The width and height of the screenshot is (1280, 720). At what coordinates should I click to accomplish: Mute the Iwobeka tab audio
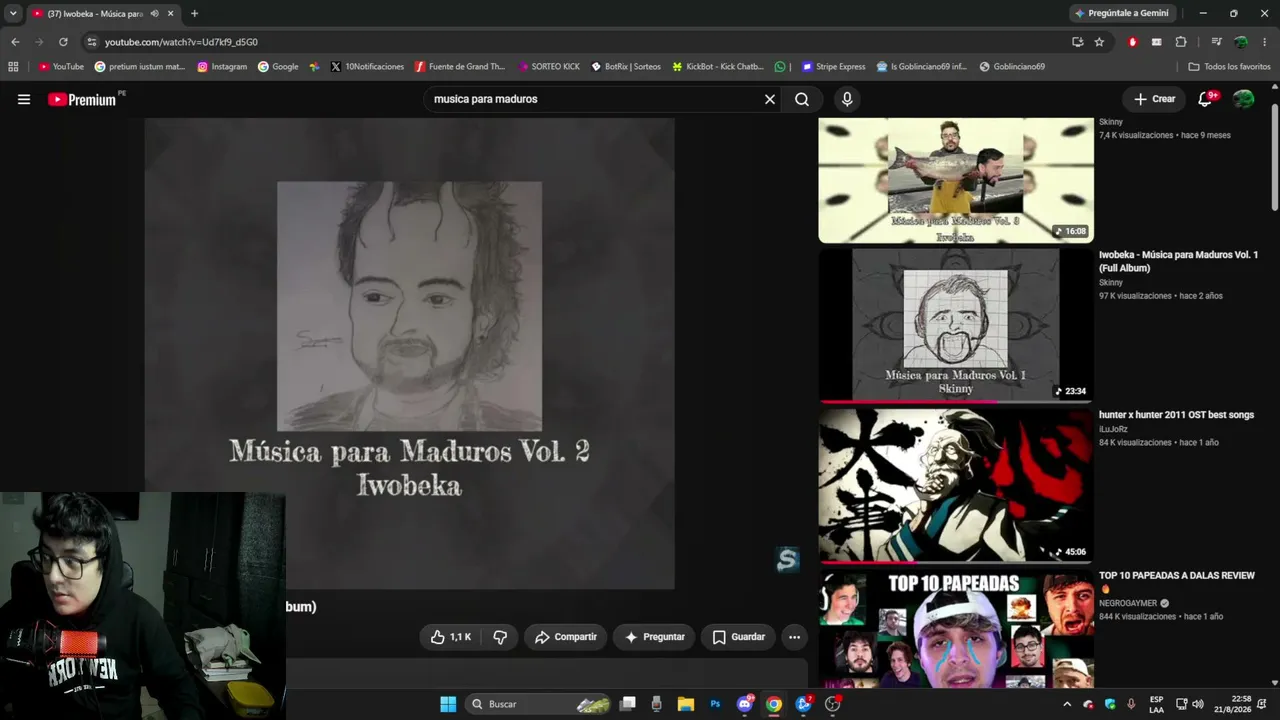154,13
